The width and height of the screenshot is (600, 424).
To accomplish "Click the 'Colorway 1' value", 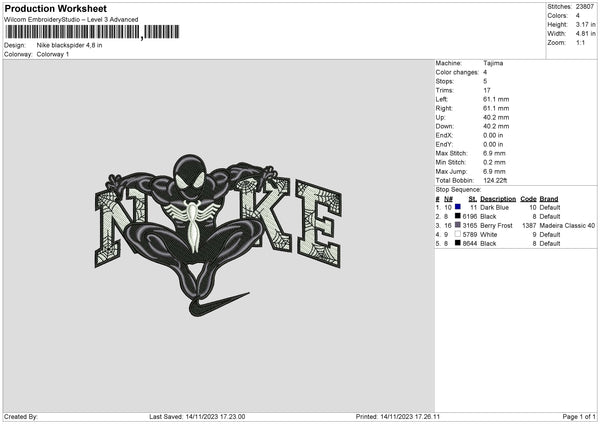I will [x=53, y=54].
